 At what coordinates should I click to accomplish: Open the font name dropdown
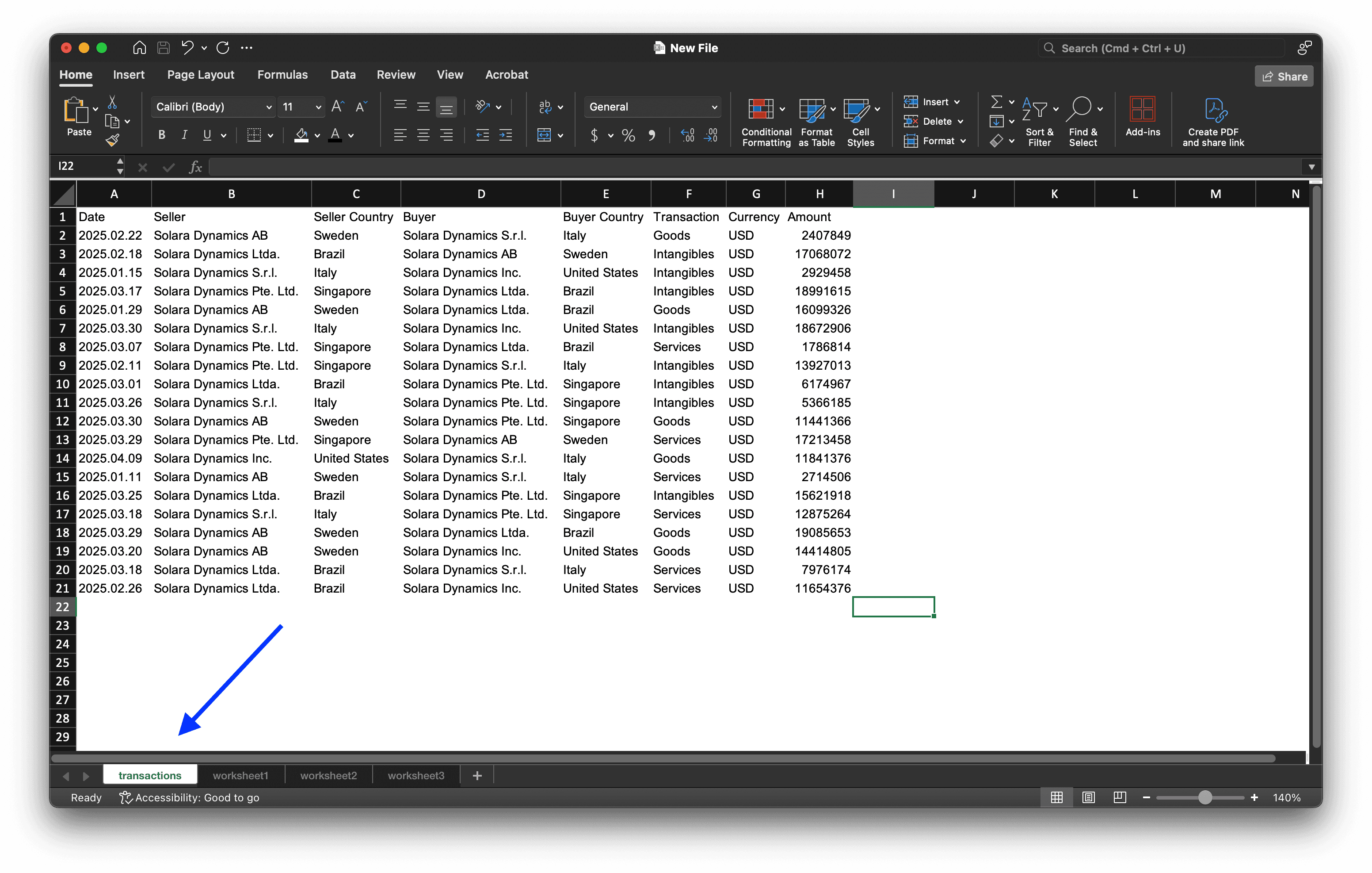pyautogui.click(x=268, y=107)
